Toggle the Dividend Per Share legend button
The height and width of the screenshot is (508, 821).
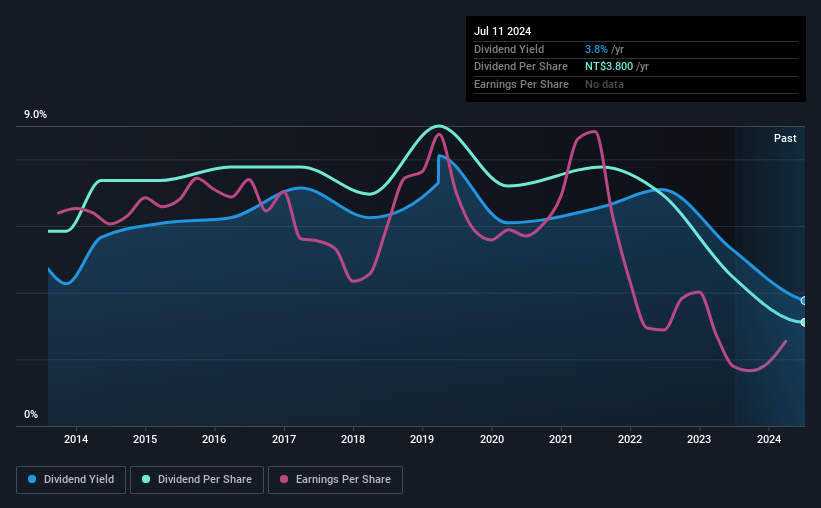point(197,480)
